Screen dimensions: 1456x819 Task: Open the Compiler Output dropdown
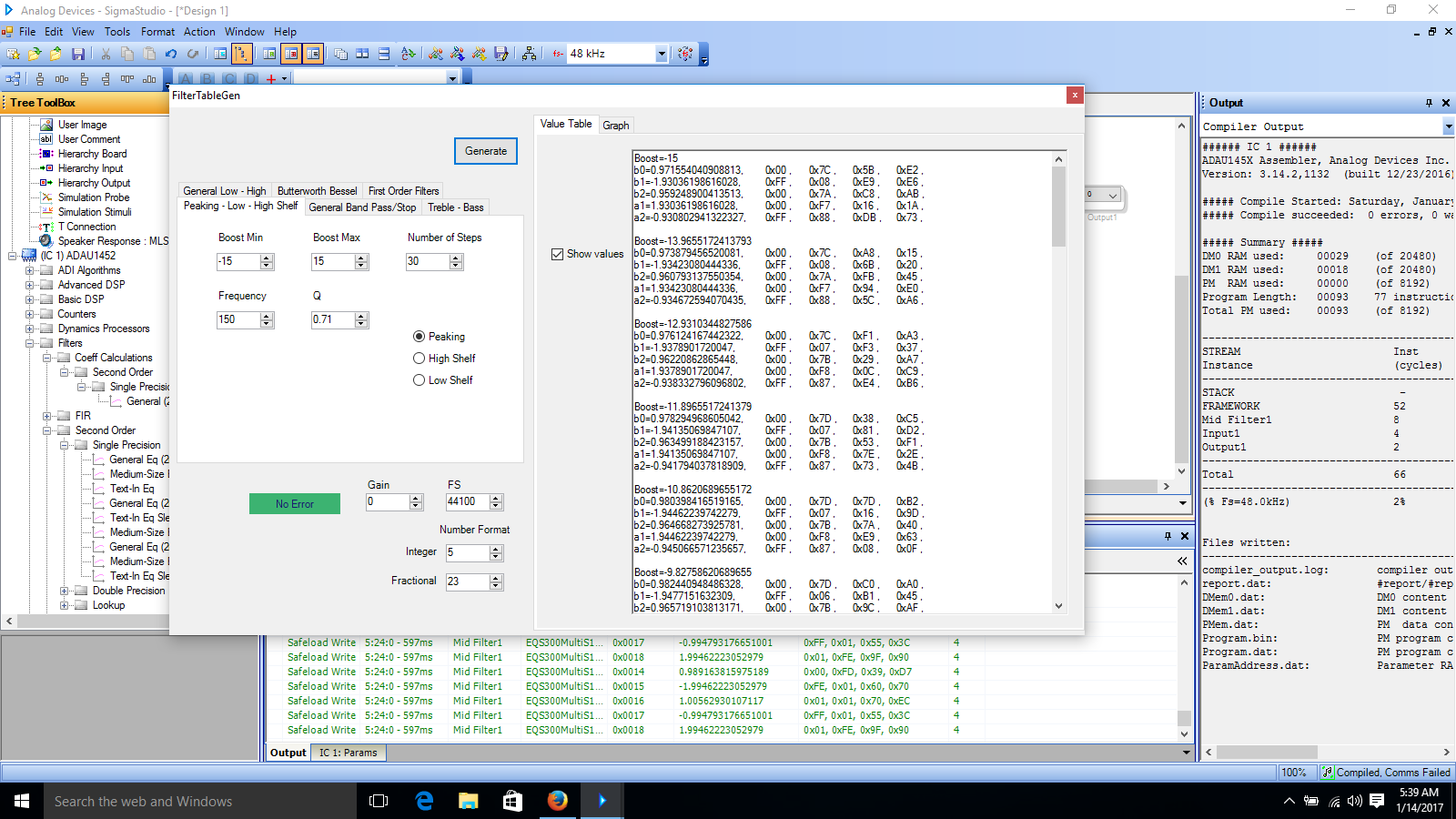1448,126
